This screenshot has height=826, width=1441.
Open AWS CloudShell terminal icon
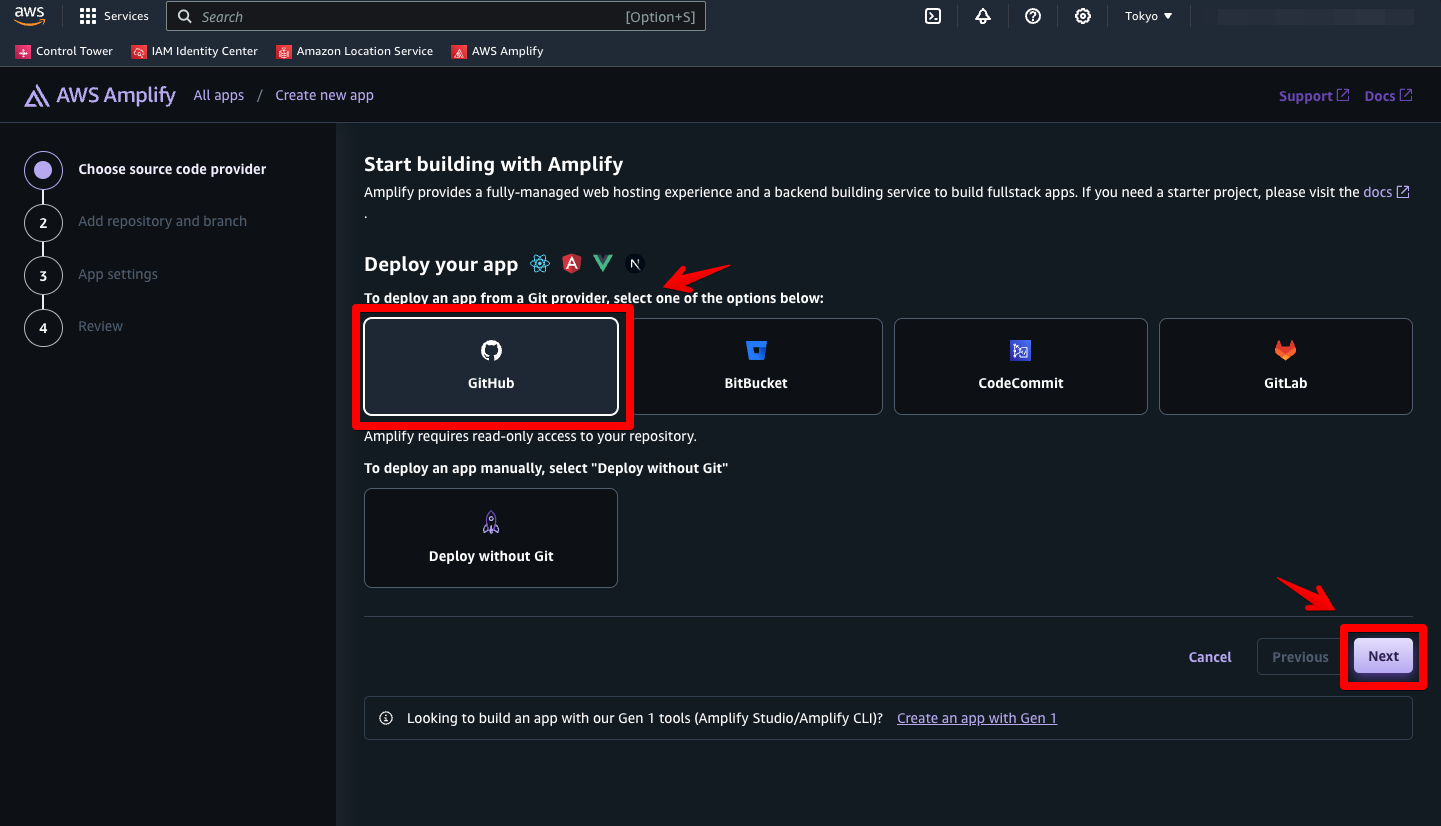[x=933, y=16]
